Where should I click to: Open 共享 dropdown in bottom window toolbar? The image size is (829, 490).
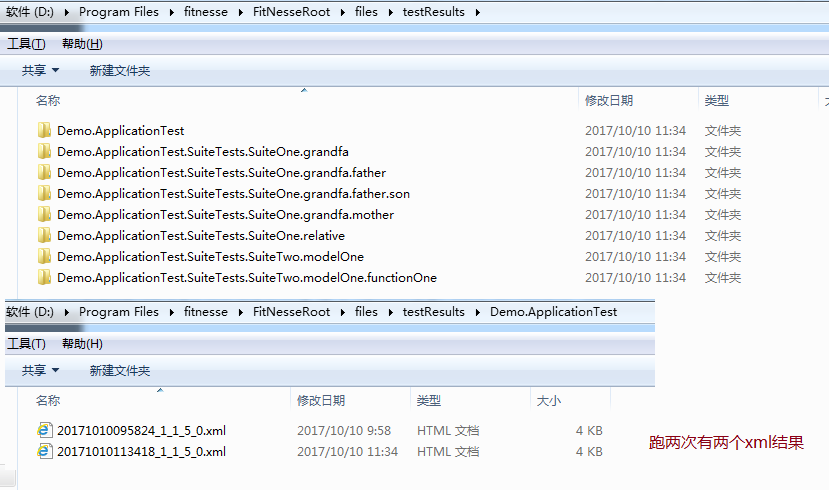point(40,371)
